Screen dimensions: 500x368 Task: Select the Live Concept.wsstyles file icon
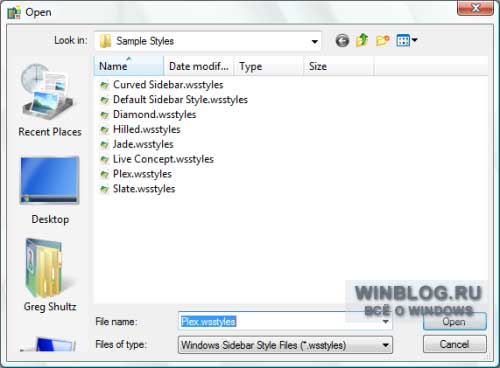point(105,160)
